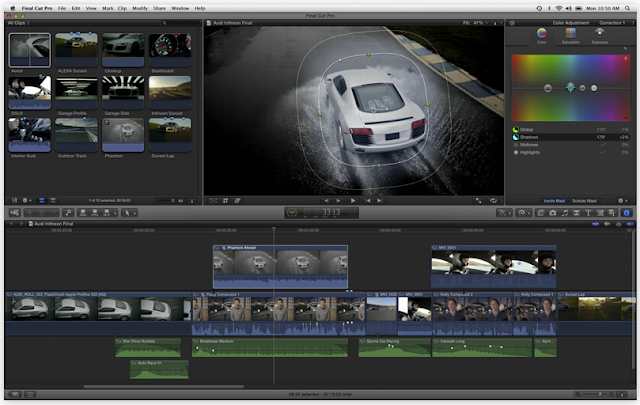Open the Select tool arrow menu
The height and width of the screenshot is (405, 640).
[x=129, y=213]
